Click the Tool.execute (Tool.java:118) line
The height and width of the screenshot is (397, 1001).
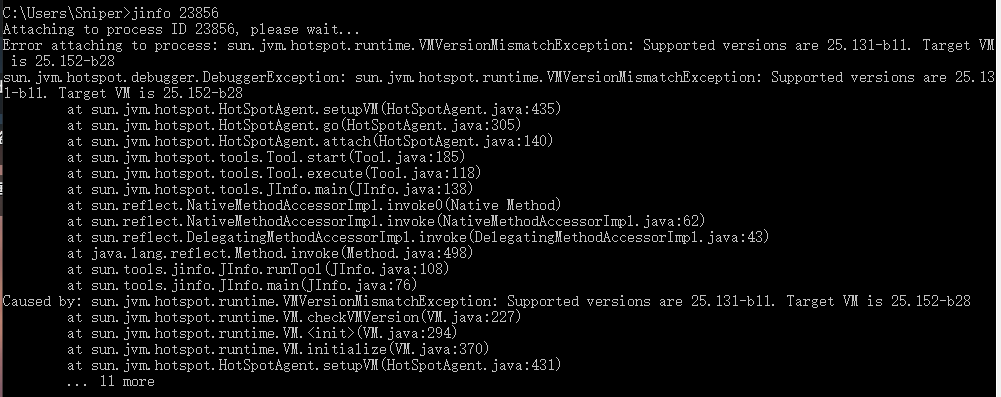(x=274, y=173)
